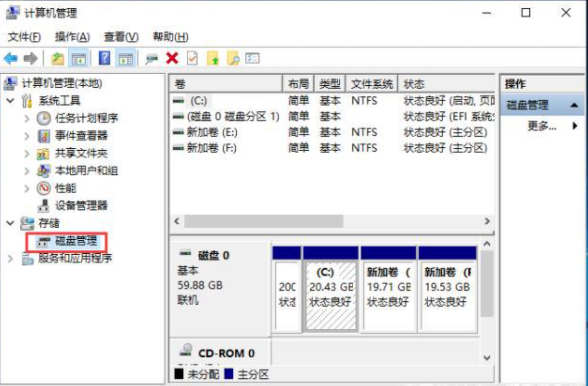Open the 文件(F) menu

pyautogui.click(x=24, y=37)
